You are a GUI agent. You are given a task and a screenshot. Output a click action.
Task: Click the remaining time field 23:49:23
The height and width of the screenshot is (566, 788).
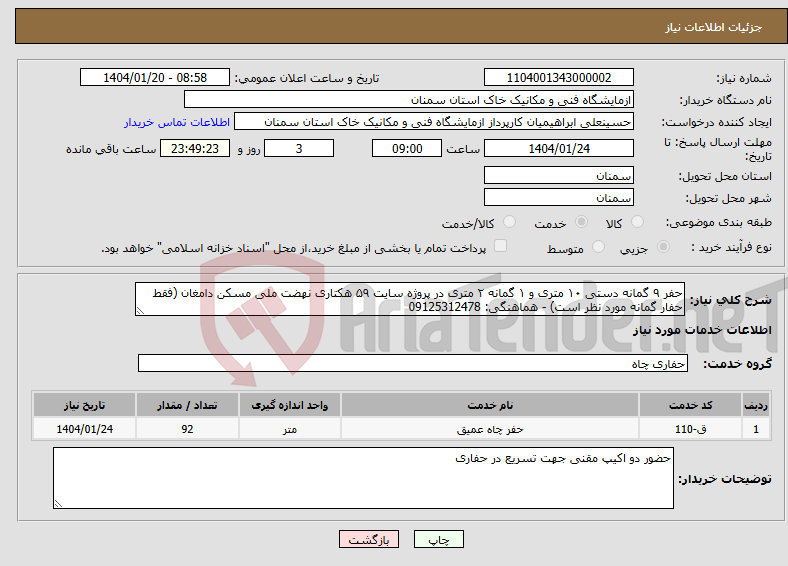pos(195,148)
